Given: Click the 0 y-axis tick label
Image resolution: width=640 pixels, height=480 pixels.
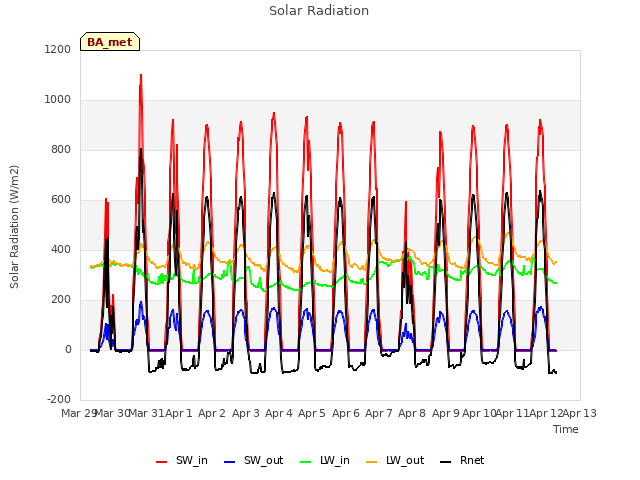Looking at the screenshot, I should coord(68,349).
